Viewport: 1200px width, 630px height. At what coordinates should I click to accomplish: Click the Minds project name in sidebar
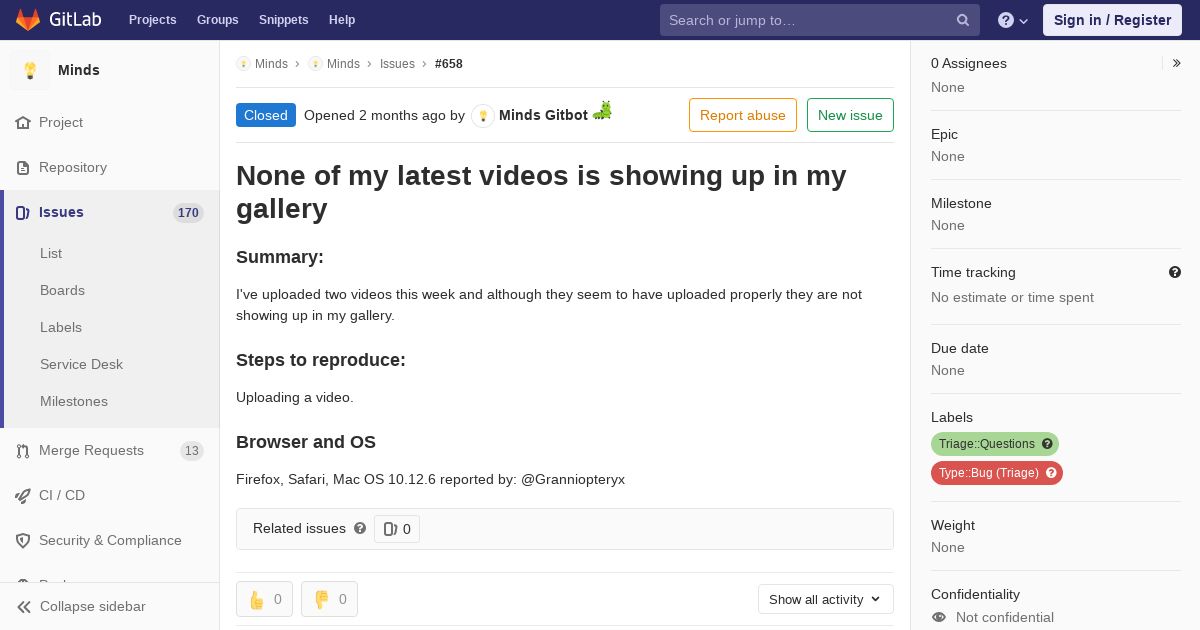point(79,70)
